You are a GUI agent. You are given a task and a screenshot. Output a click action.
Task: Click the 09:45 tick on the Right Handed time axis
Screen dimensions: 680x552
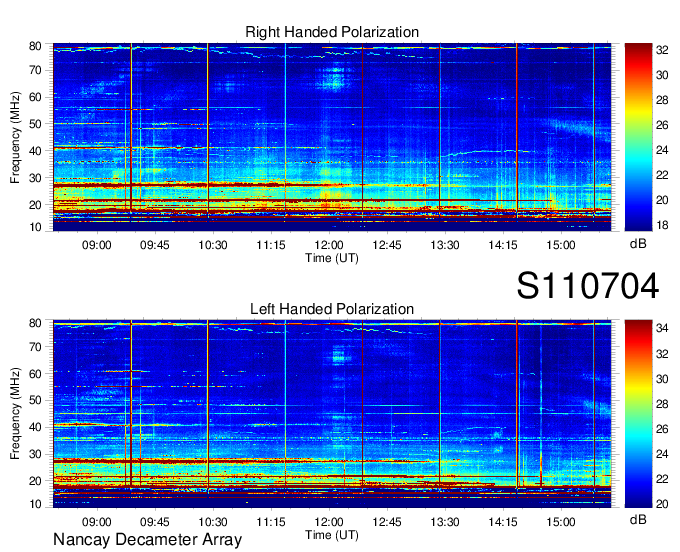[x=154, y=245]
